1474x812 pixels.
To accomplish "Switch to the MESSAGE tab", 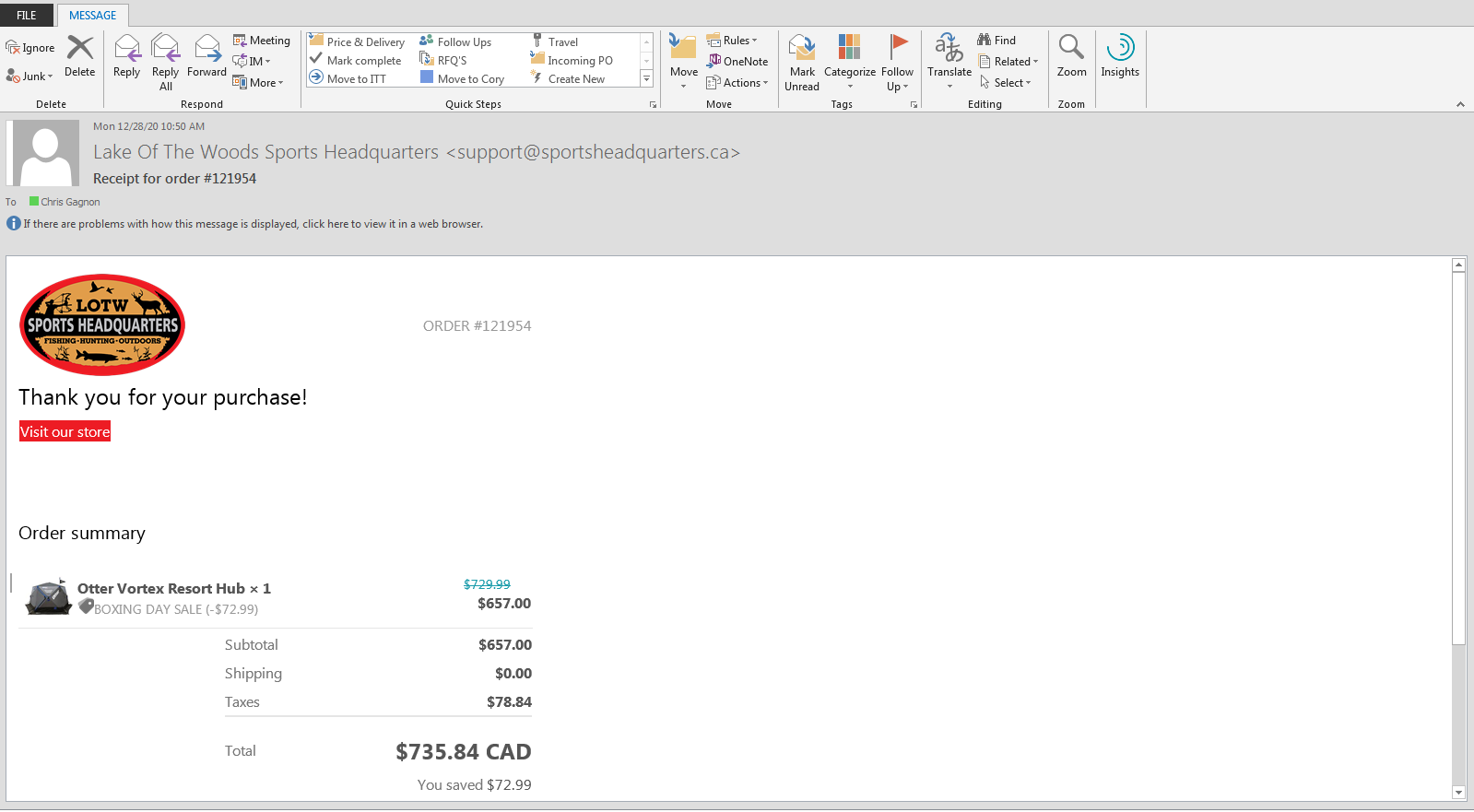I will (93, 15).
